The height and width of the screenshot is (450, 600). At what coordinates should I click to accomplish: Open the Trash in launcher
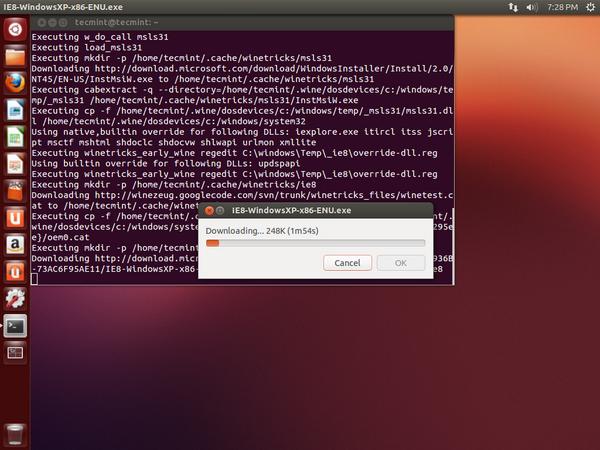tap(15, 435)
